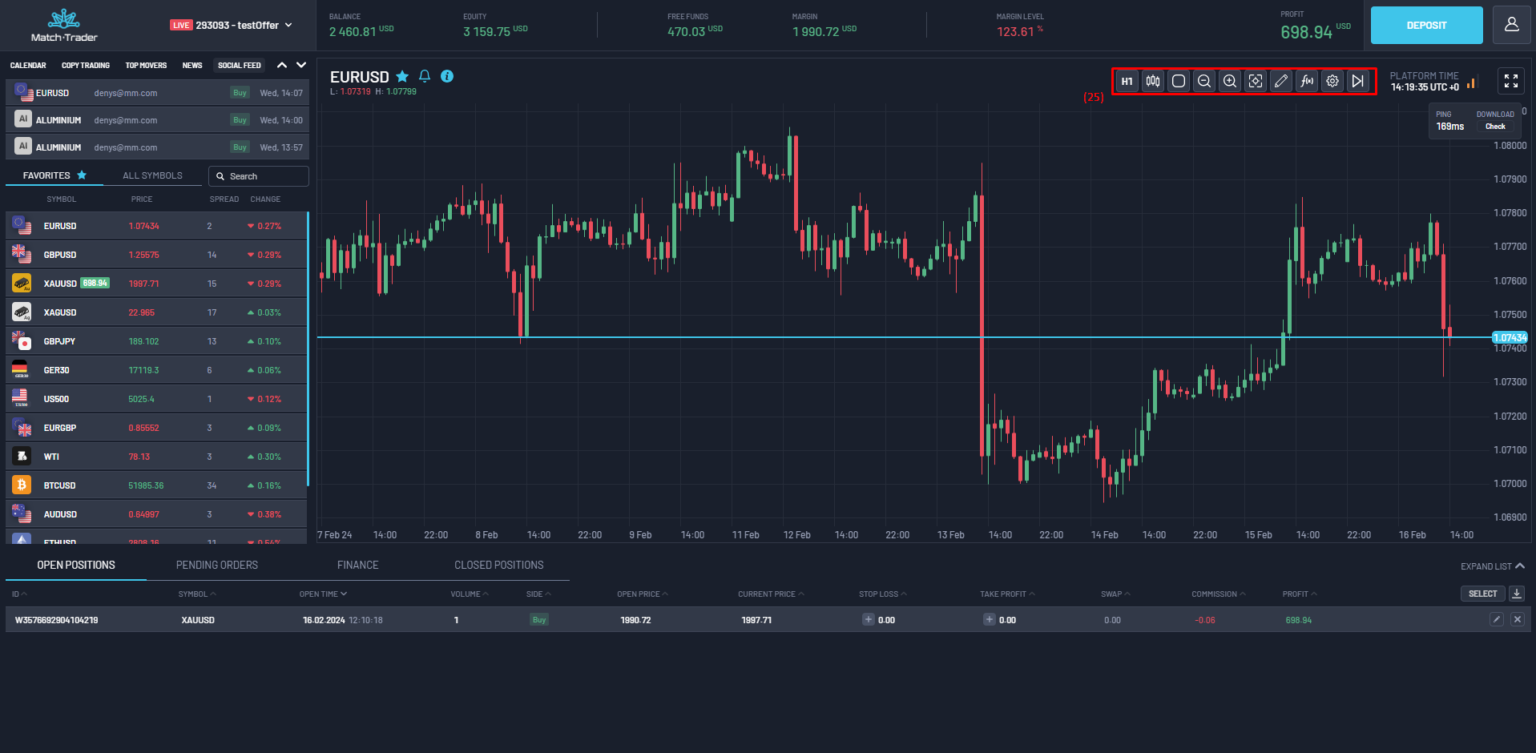Open chart settings gear icon

[x=1332, y=81]
